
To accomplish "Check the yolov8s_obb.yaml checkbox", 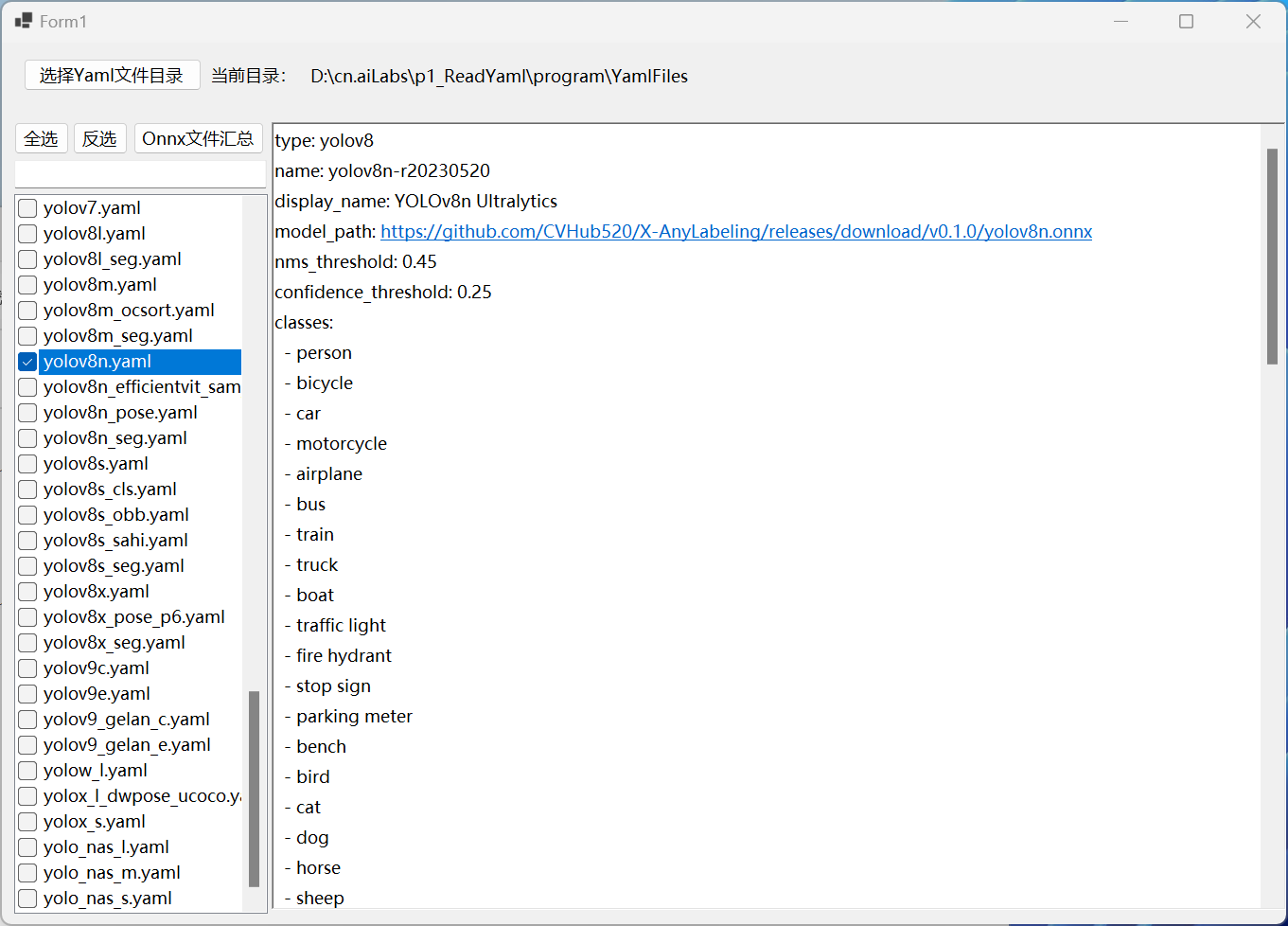I will pyautogui.click(x=27, y=515).
